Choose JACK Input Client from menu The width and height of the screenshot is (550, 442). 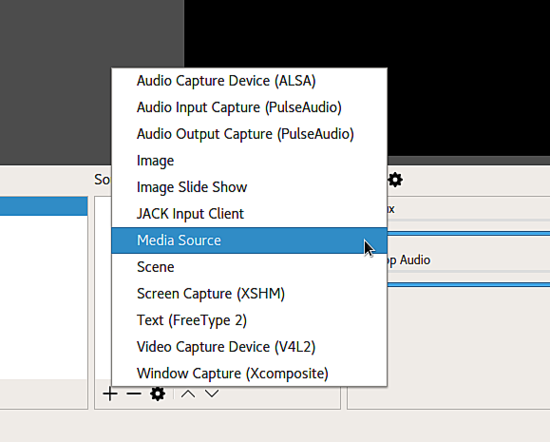[249, 214]
